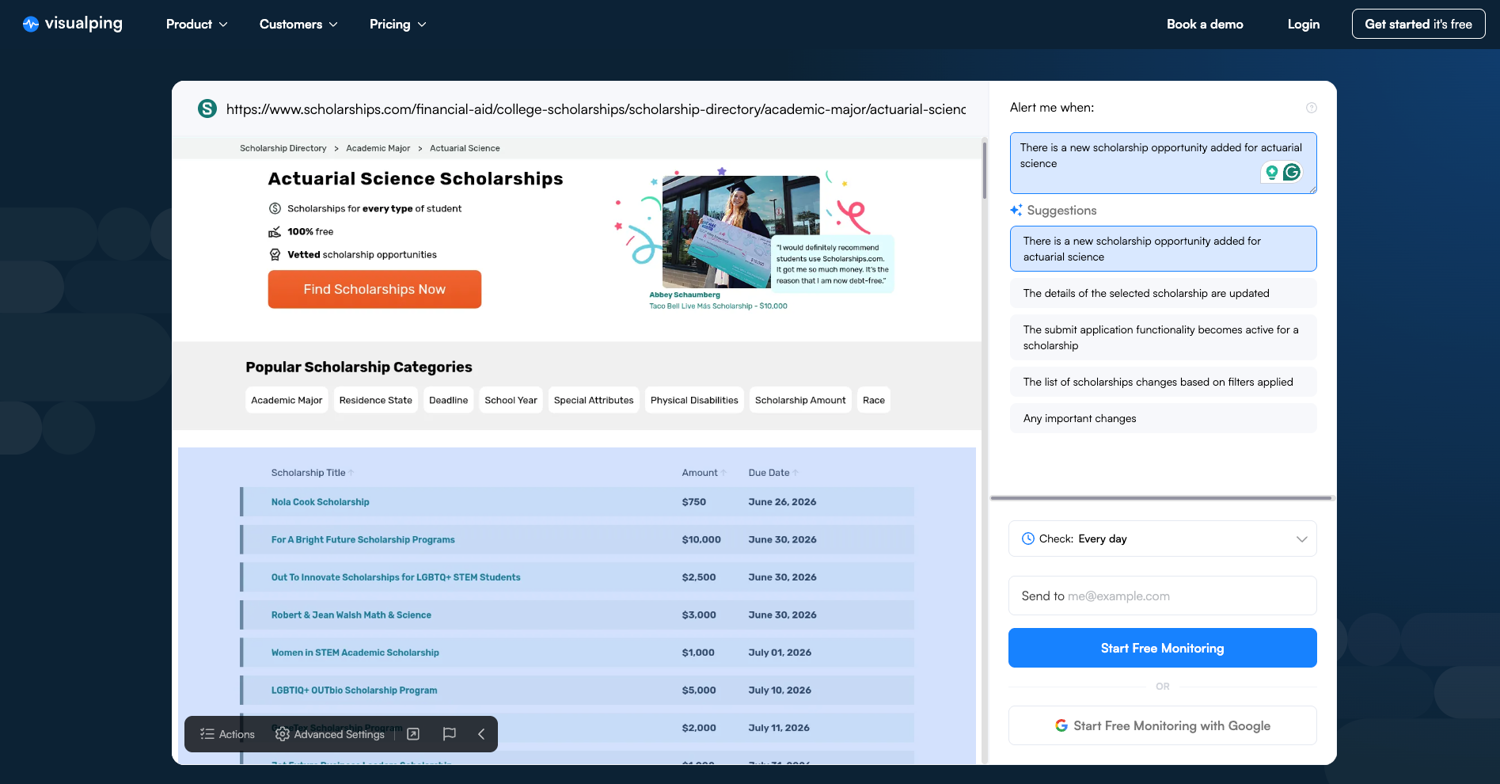Image resolution: width=1500 pixels, height=784 pixels.
Task: Open the Actions menu in the toolbar
Action: pyautogui.click(x=227, y=734)
